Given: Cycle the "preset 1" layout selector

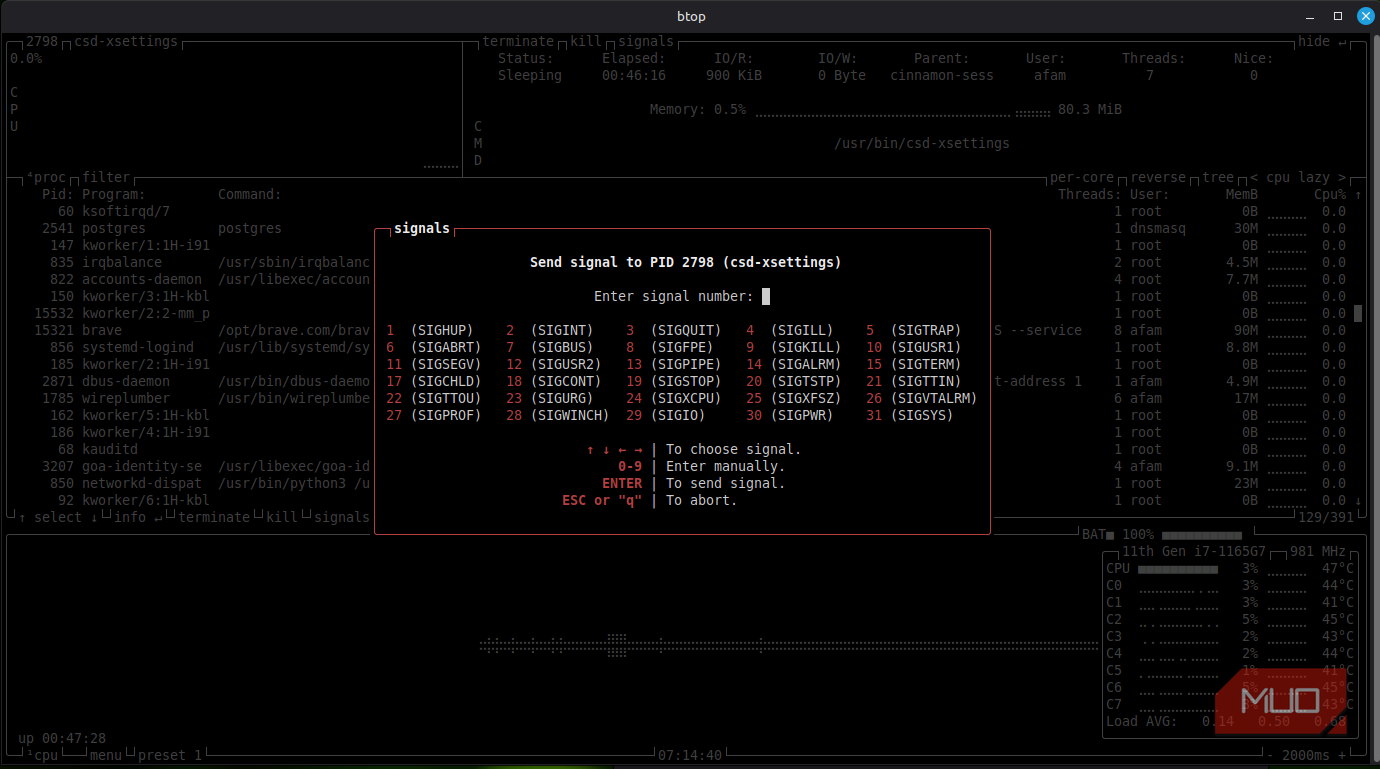Looking at the screenshot, I should (170, 755).
